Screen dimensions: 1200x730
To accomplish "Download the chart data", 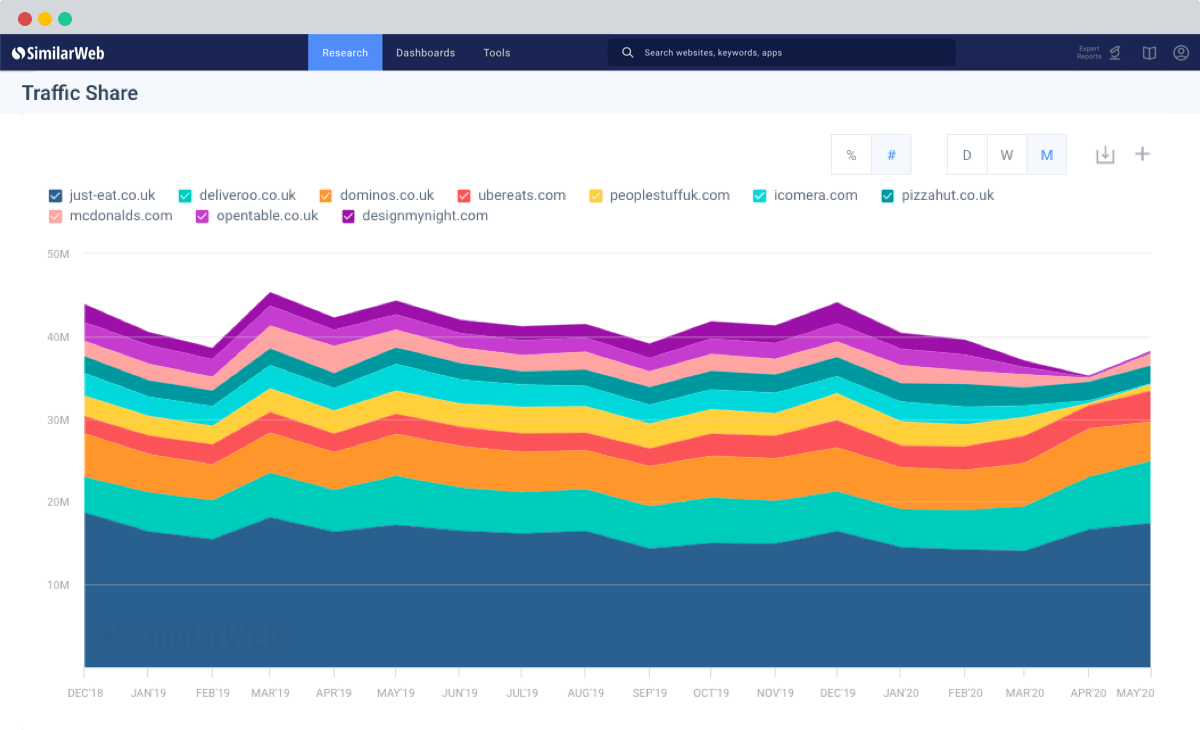I will (1105, 155).
